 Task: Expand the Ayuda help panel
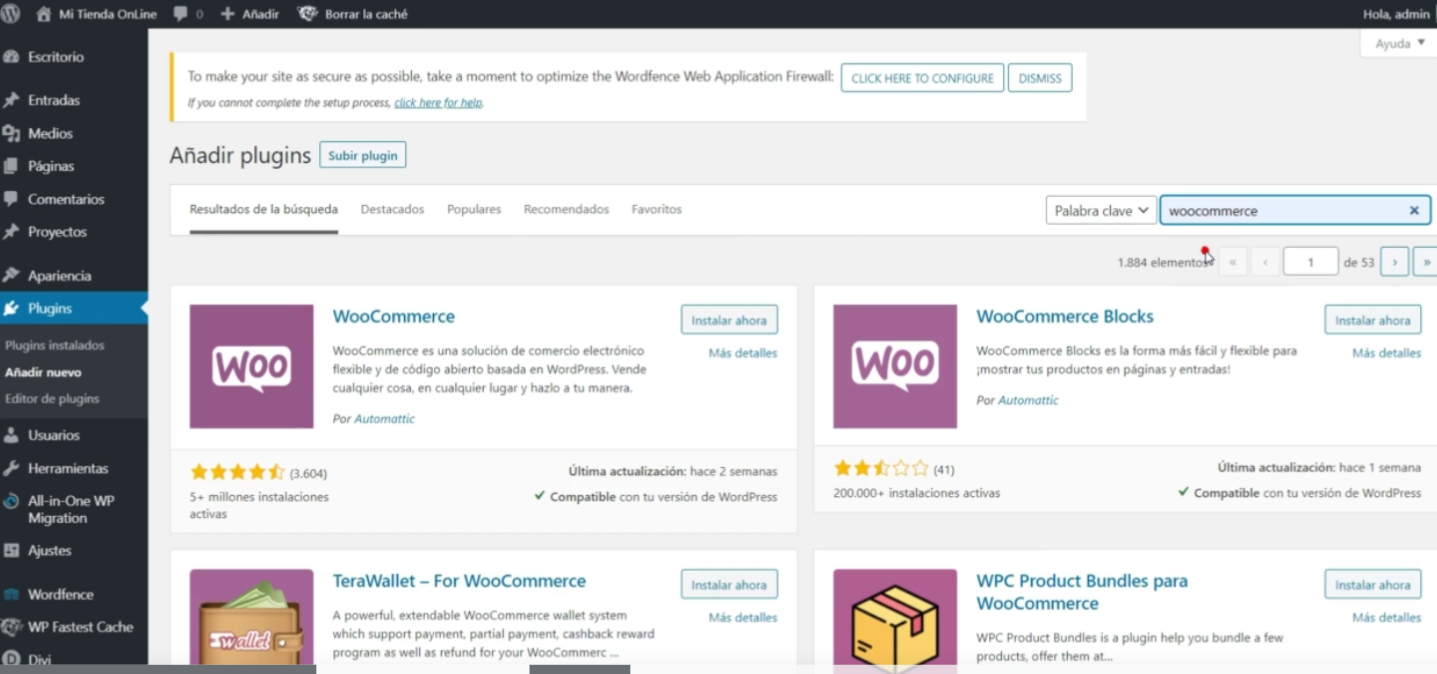[x=1399, y=43]
